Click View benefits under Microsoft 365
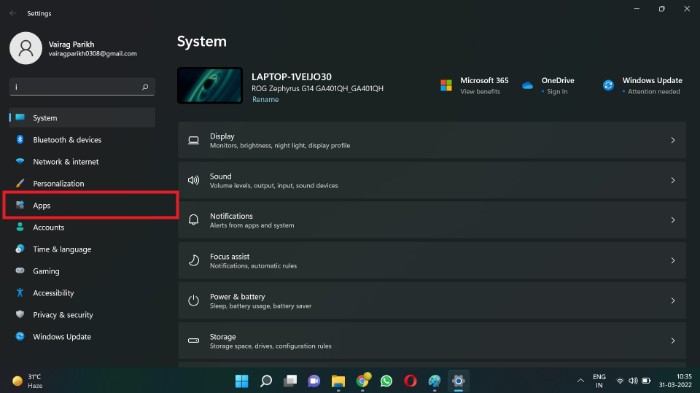Screen dimensions: 700x393 tap(480, 92)
